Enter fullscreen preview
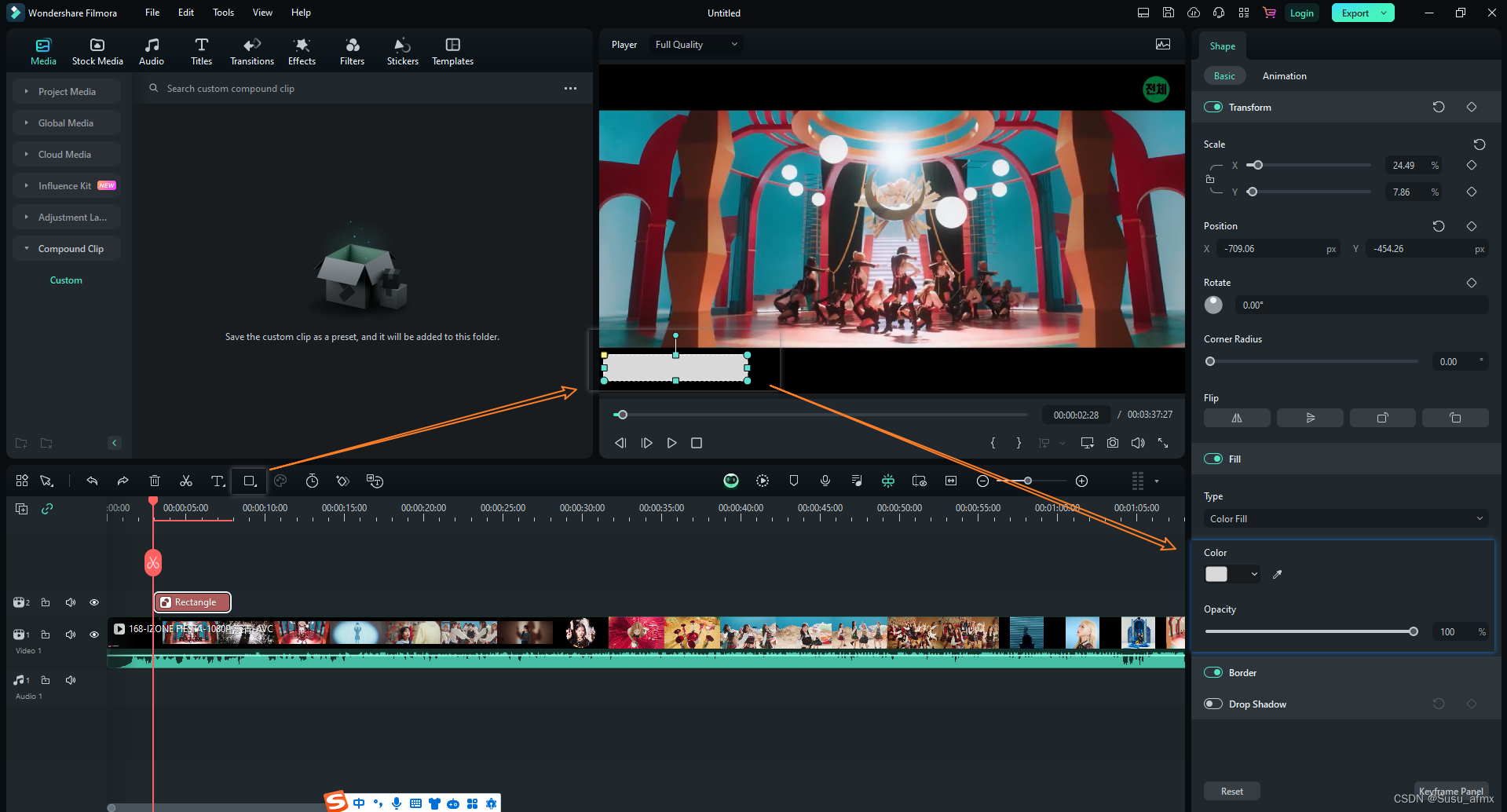 [1163, 443]
